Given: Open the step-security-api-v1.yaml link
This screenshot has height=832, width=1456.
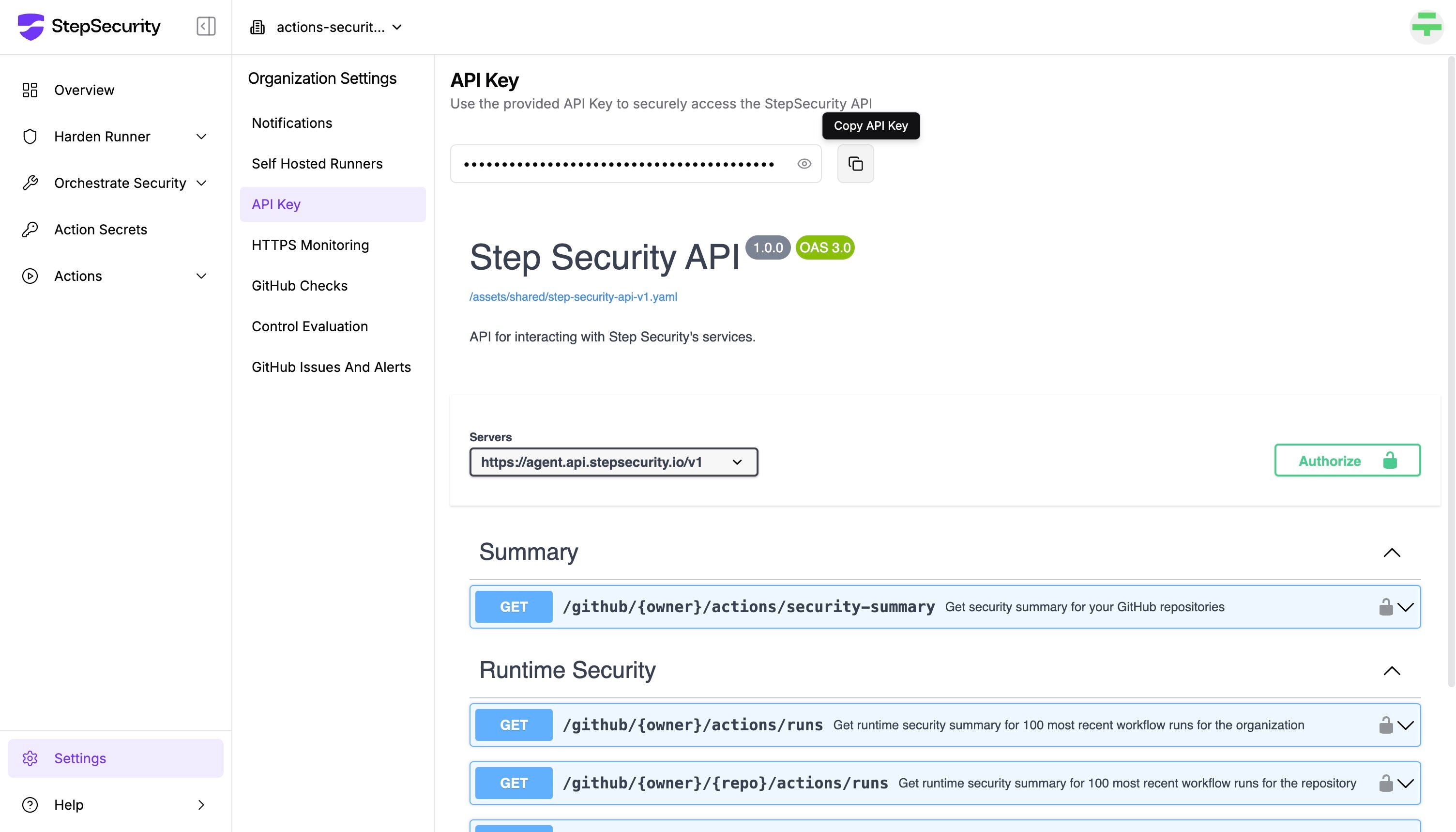Looking at the screenshot, I should tap(573, 296).
